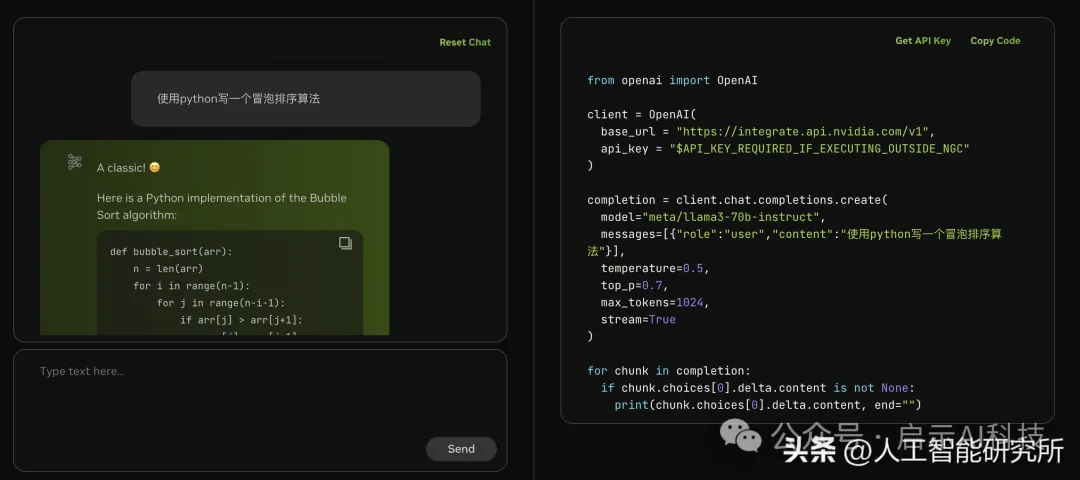This screenshot has width=1080, height=480.
Task: Click the api_key placeholder string
Action: click(819, 149)
